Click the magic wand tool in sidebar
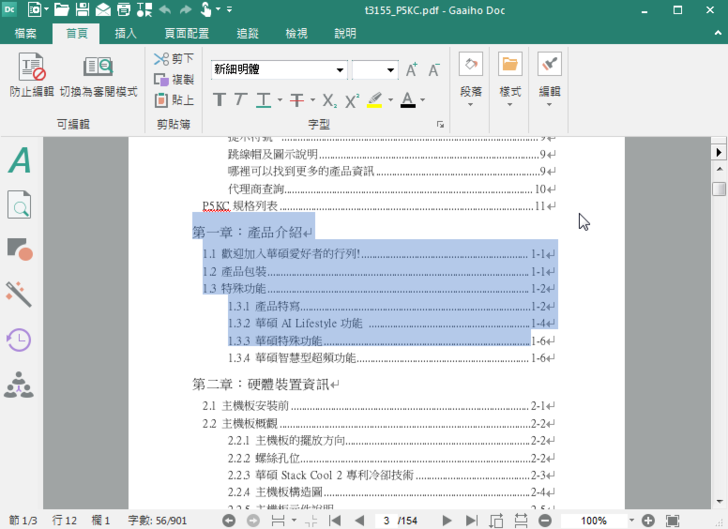 [x=19, y=293]
